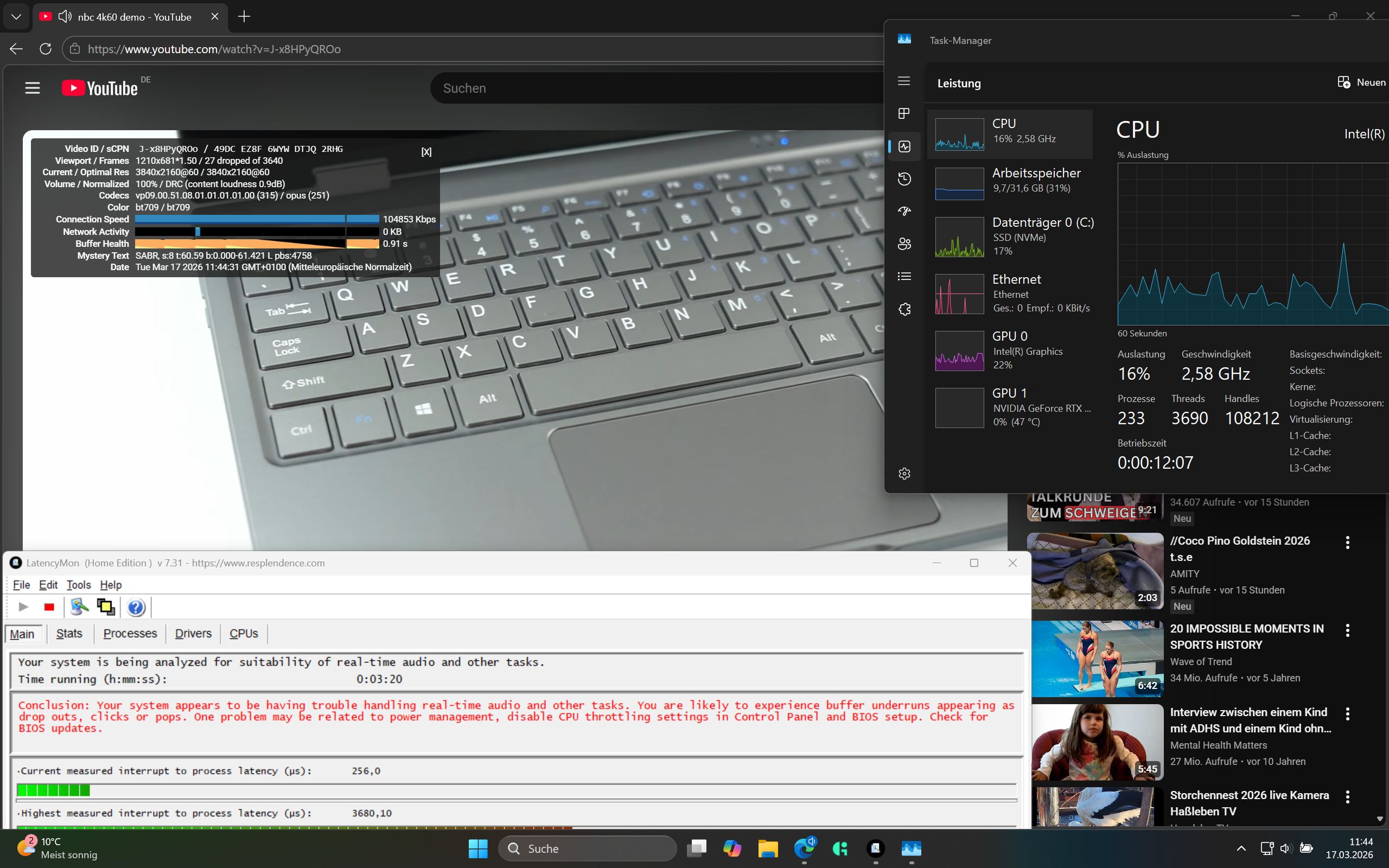Open Task Manager services puzzle icon
Image resolution: width=1389 pixels, height=868 pixels.
pyautogui.click(x=904, y=309)
